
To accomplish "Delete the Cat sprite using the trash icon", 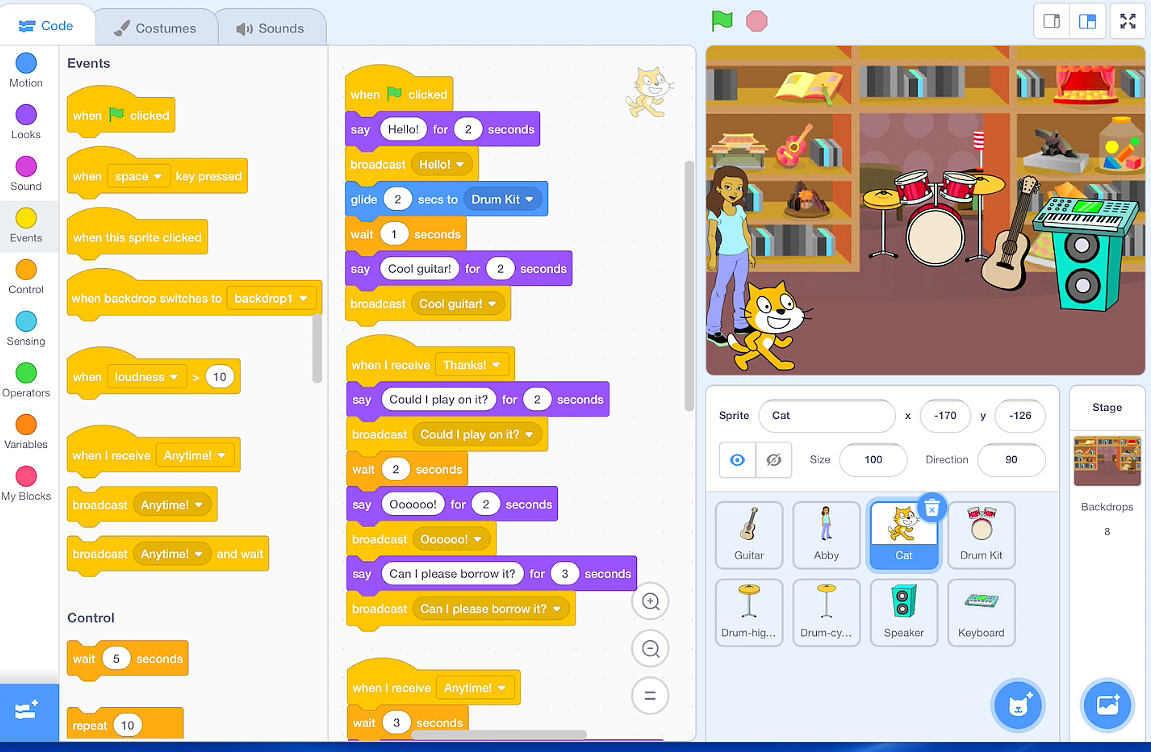I will pos(932,507).
